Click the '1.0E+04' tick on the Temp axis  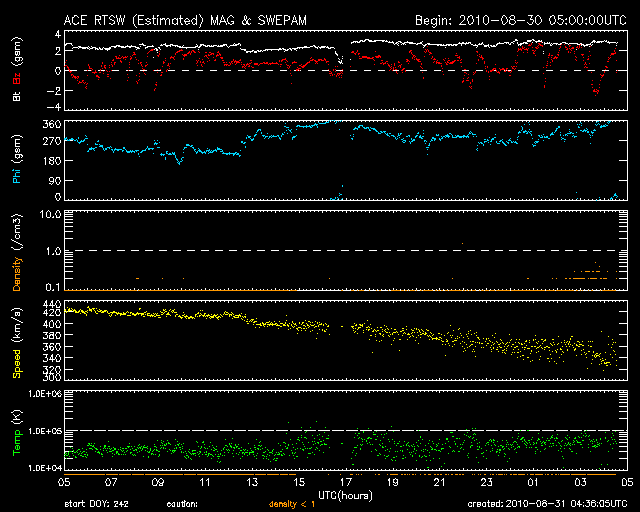click(x=45, y=468)
